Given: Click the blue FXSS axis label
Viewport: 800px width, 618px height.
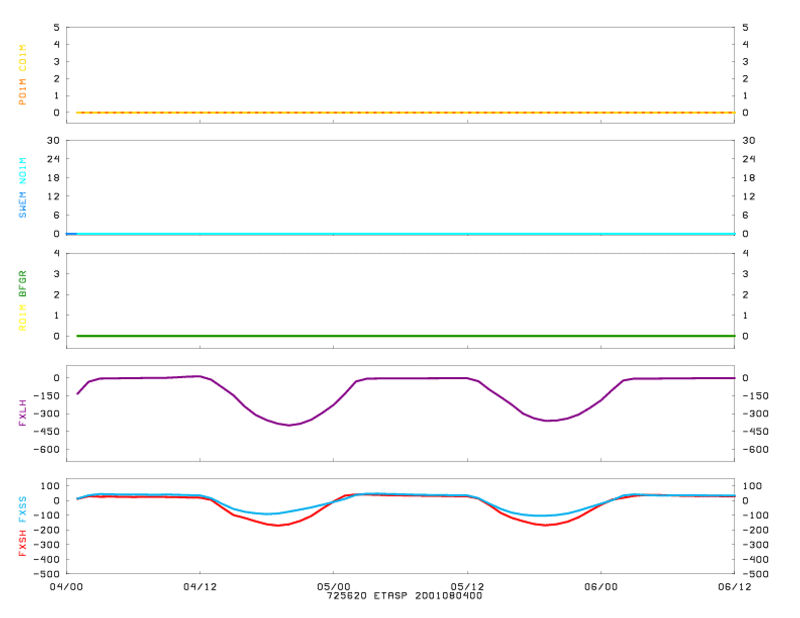Looking at the screenshot, I should coord(22,510).
